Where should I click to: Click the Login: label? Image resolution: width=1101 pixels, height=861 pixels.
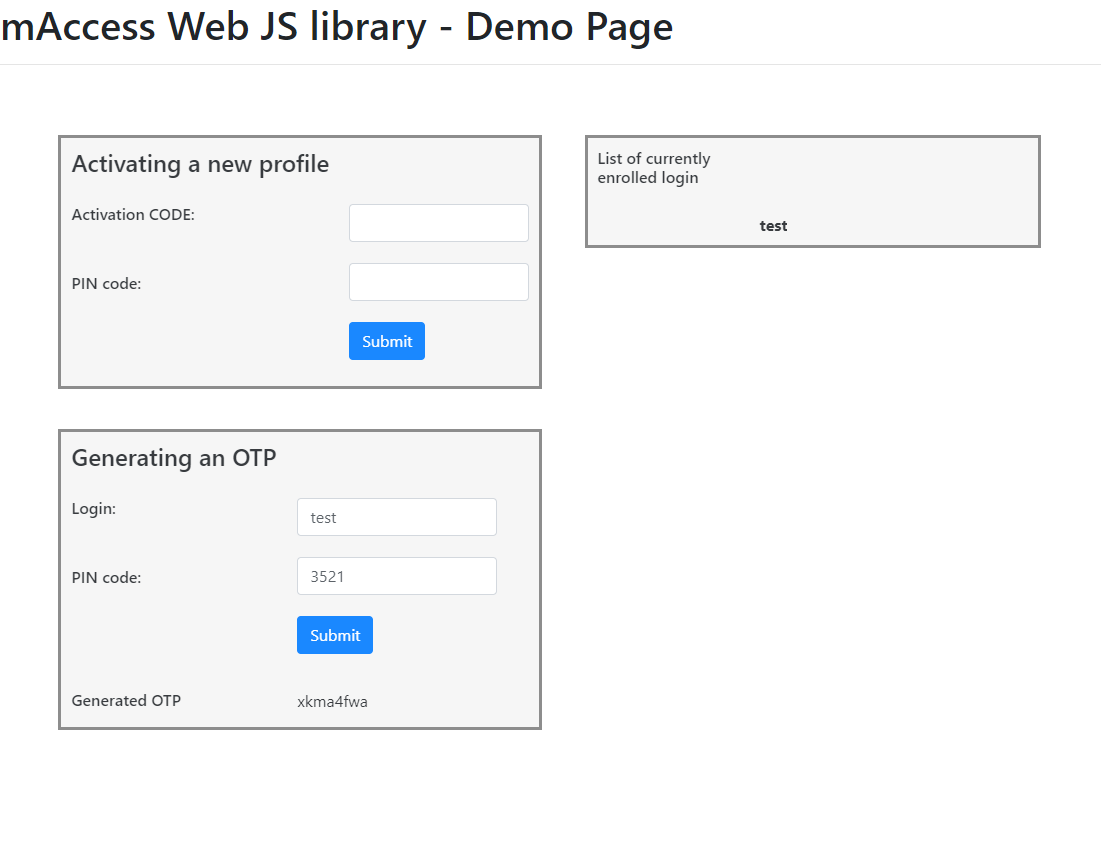point(94,509)
